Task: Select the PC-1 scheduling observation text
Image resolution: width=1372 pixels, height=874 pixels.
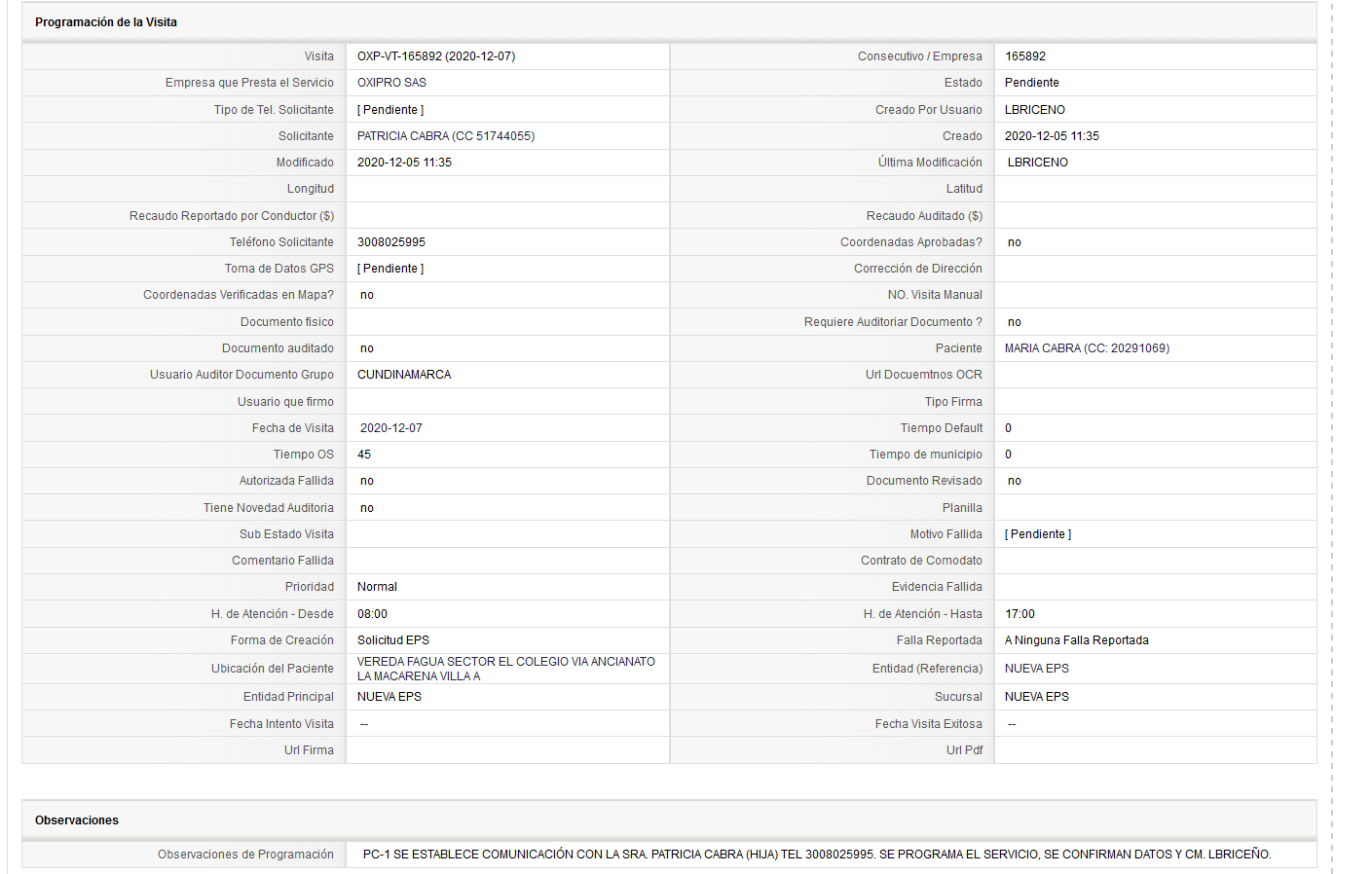Action: (817, 855)
